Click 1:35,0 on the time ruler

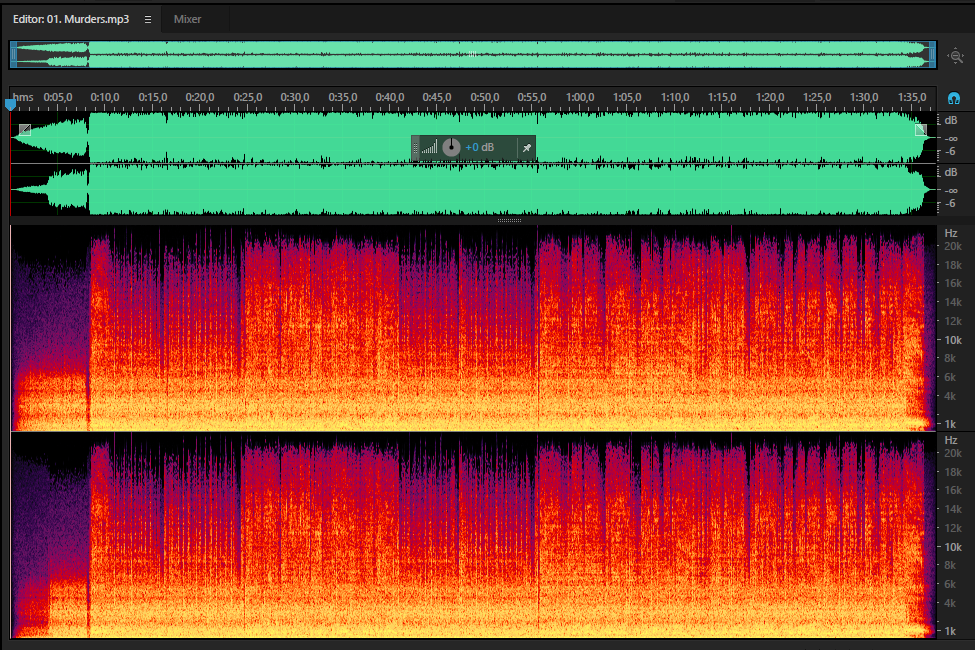pos(912,98)
